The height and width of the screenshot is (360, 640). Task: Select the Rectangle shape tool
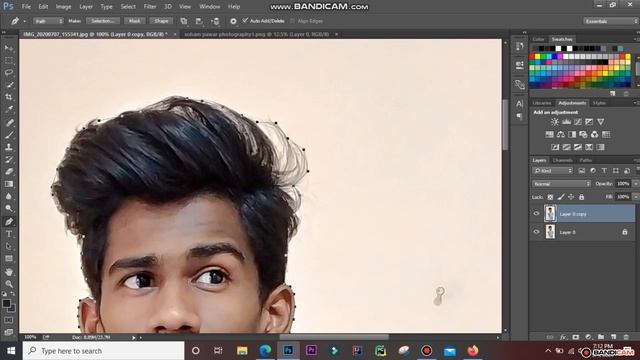click(x=9, y=259)
